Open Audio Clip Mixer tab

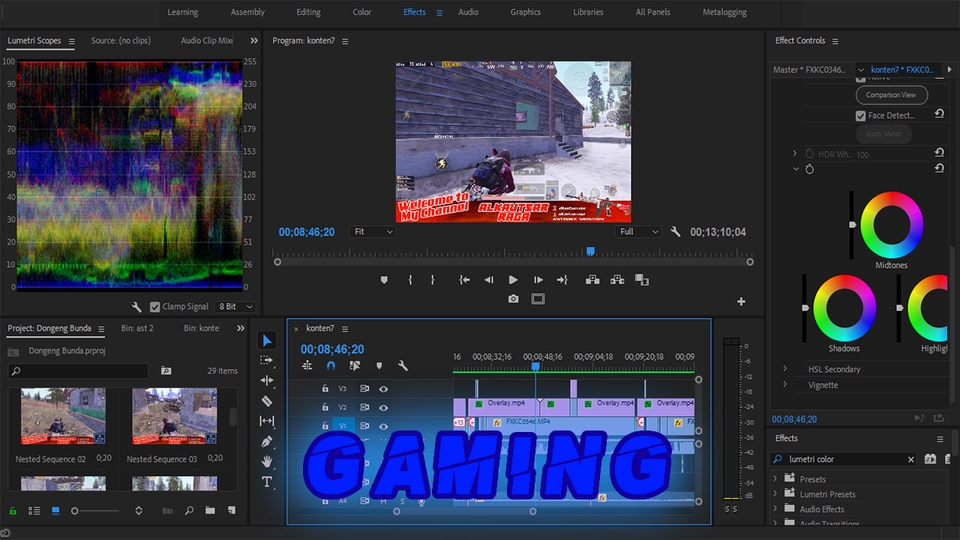(206, 40)
